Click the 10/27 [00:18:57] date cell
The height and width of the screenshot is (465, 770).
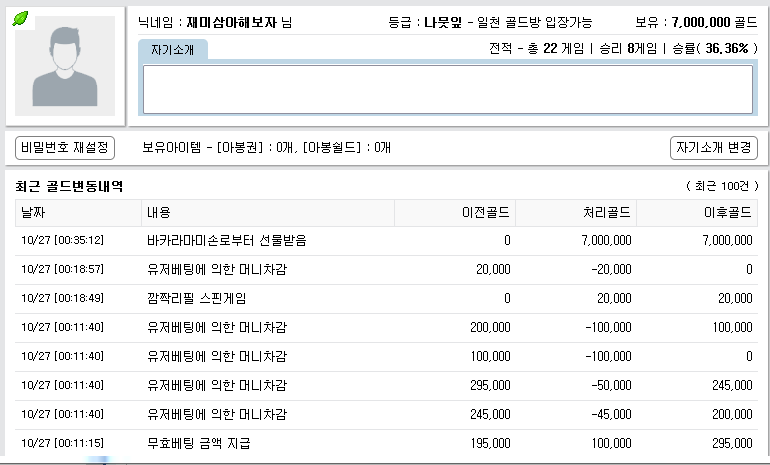pos(62,270)
